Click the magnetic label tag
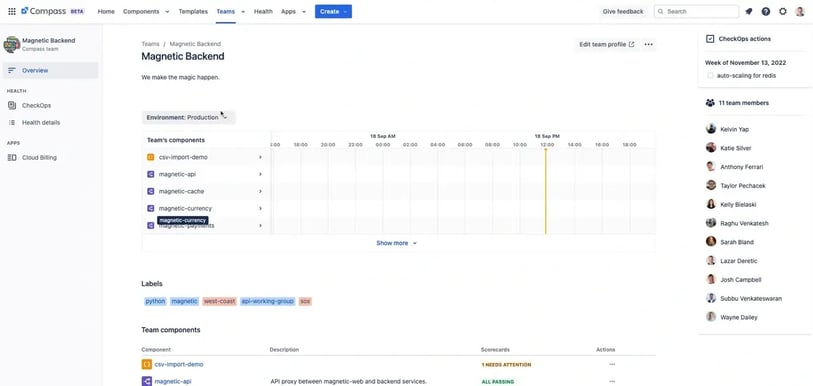This screenshot has width=813, height=386. point(185,301)
